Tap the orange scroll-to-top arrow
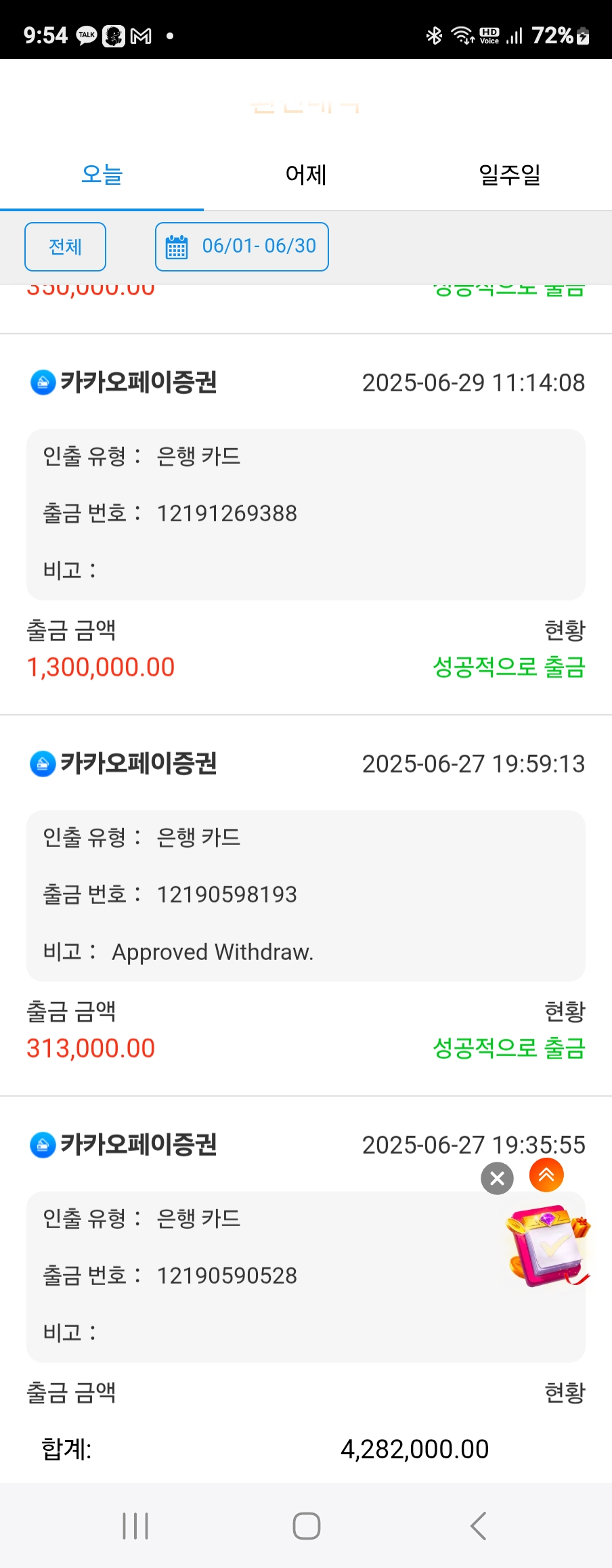Viewport: 612px width, 1568px height. 546,1175
